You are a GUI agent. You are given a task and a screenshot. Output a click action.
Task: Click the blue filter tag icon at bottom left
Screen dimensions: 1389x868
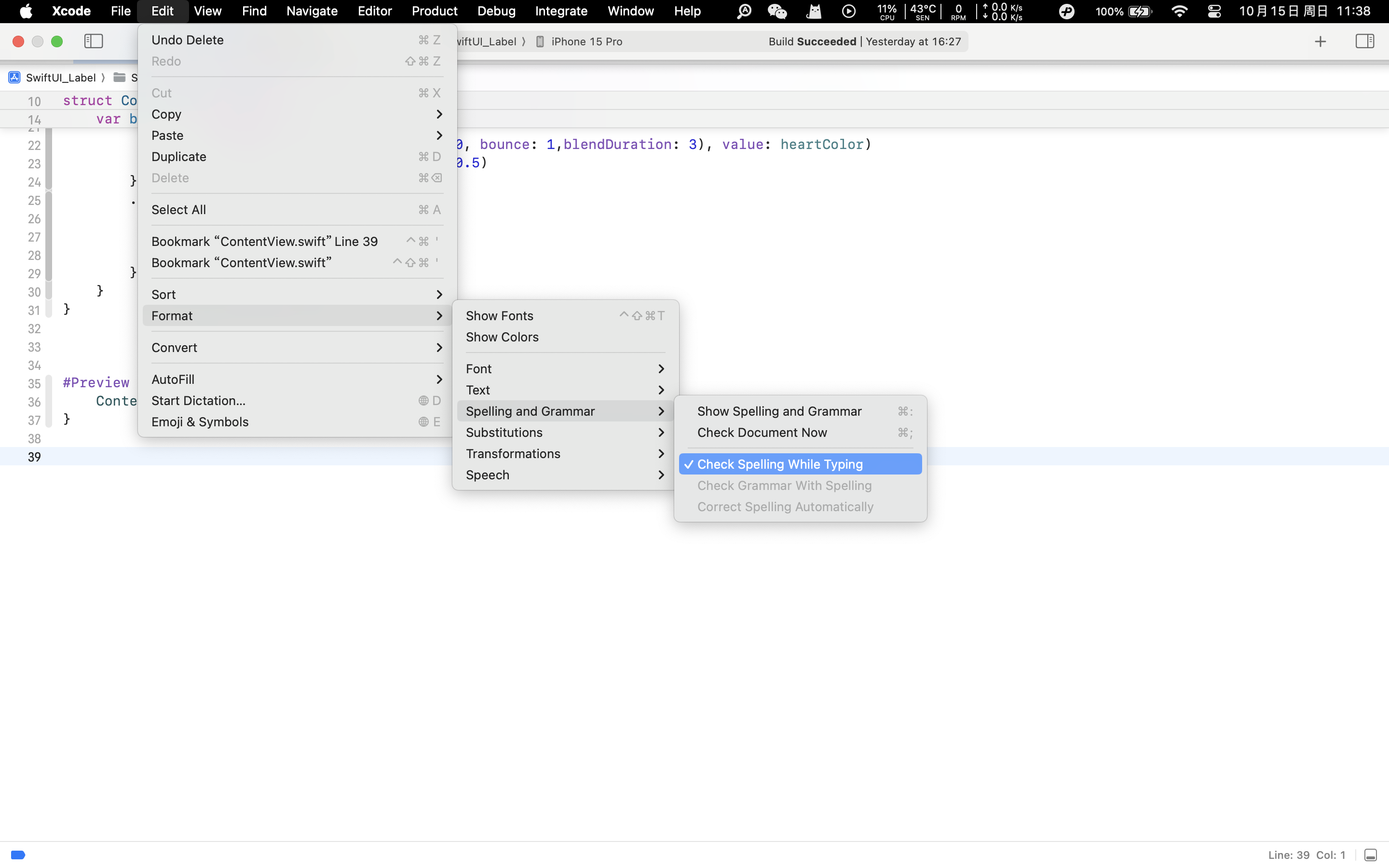18,855
